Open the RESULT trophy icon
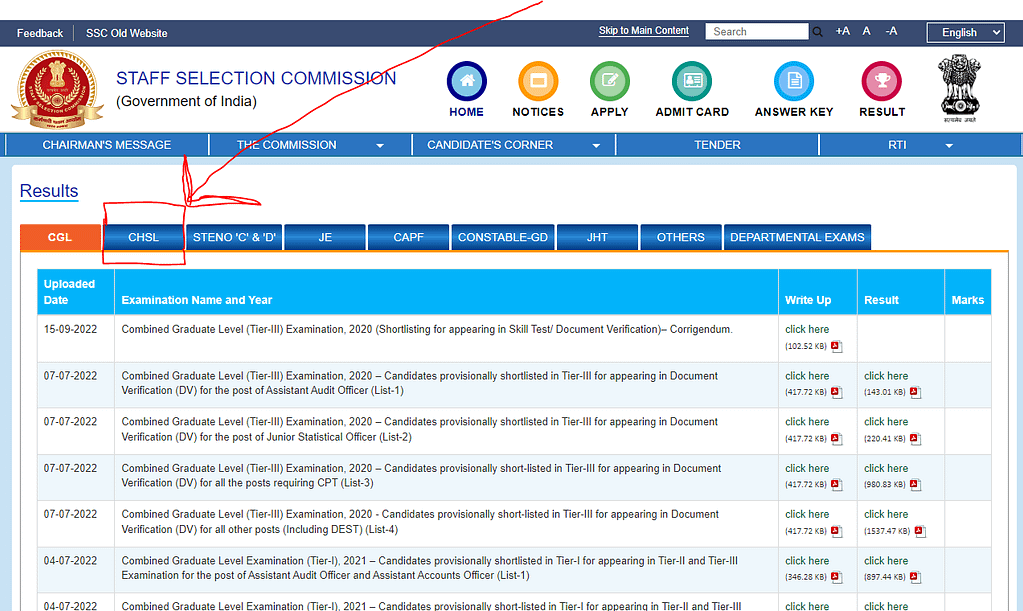The image size is (1023, 611). pos(881,82)
